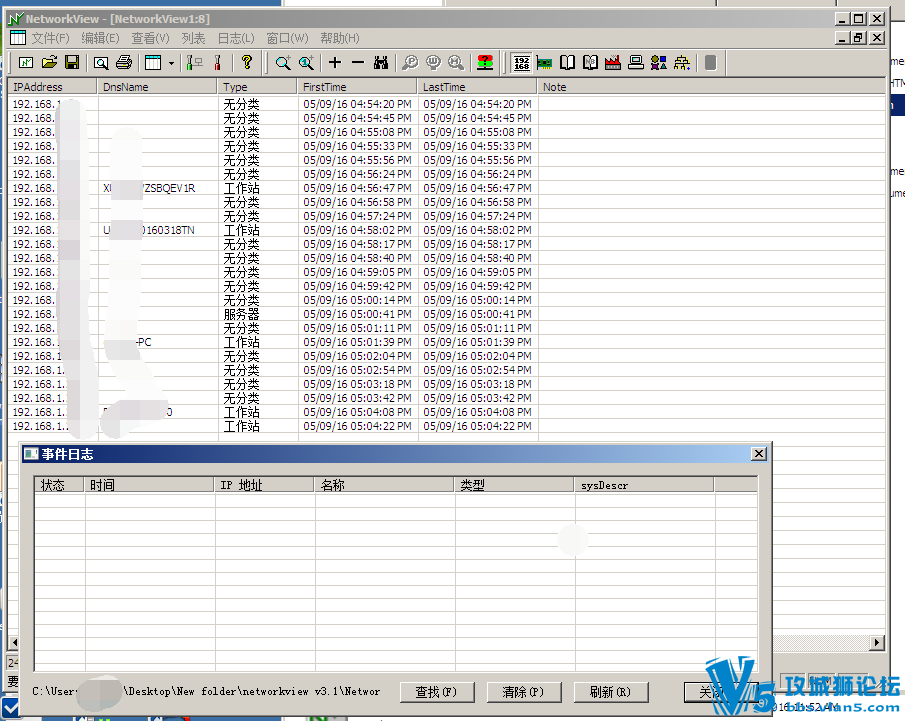Sort list by DnsName column header
Viewport: 905px width, 721px height.
157,87
